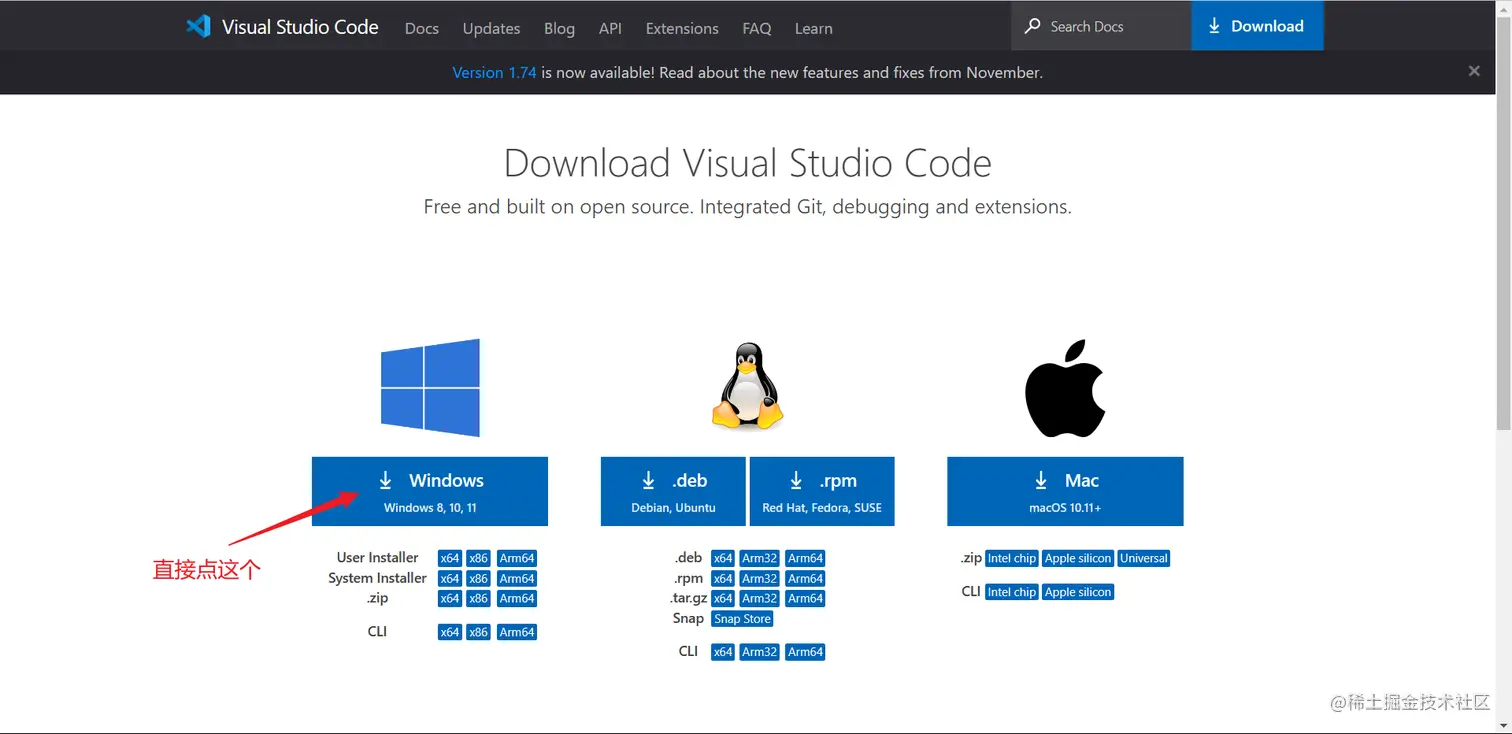Click the Windows logo image
The image size is (1512, 734).
click(x=430, y=388)
